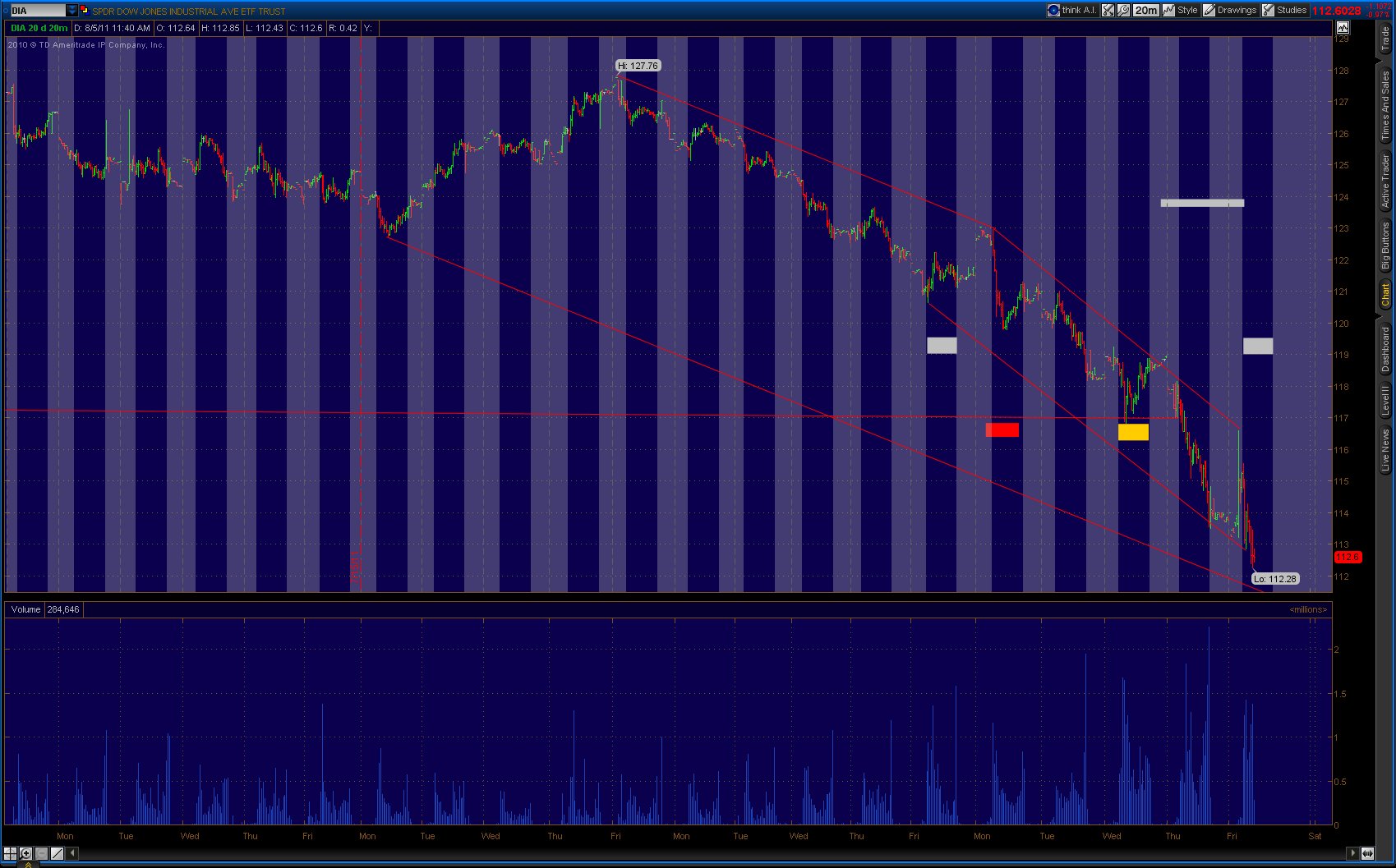The height and width of the screenshot is (868, 1396).
Task: Open the Active Trader side tab
Action: (x=1384, y=181)
